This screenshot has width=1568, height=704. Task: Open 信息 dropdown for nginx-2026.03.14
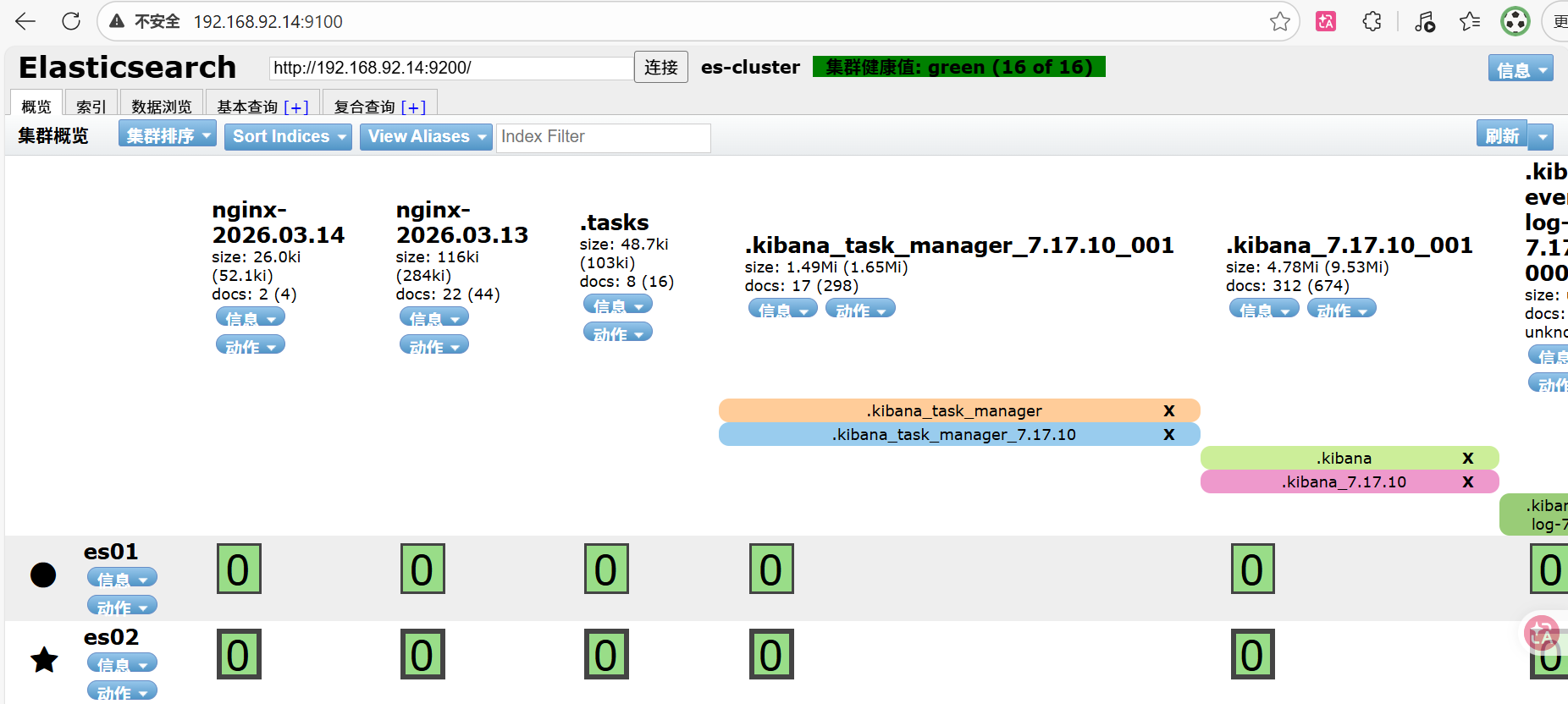pos(251,317)
